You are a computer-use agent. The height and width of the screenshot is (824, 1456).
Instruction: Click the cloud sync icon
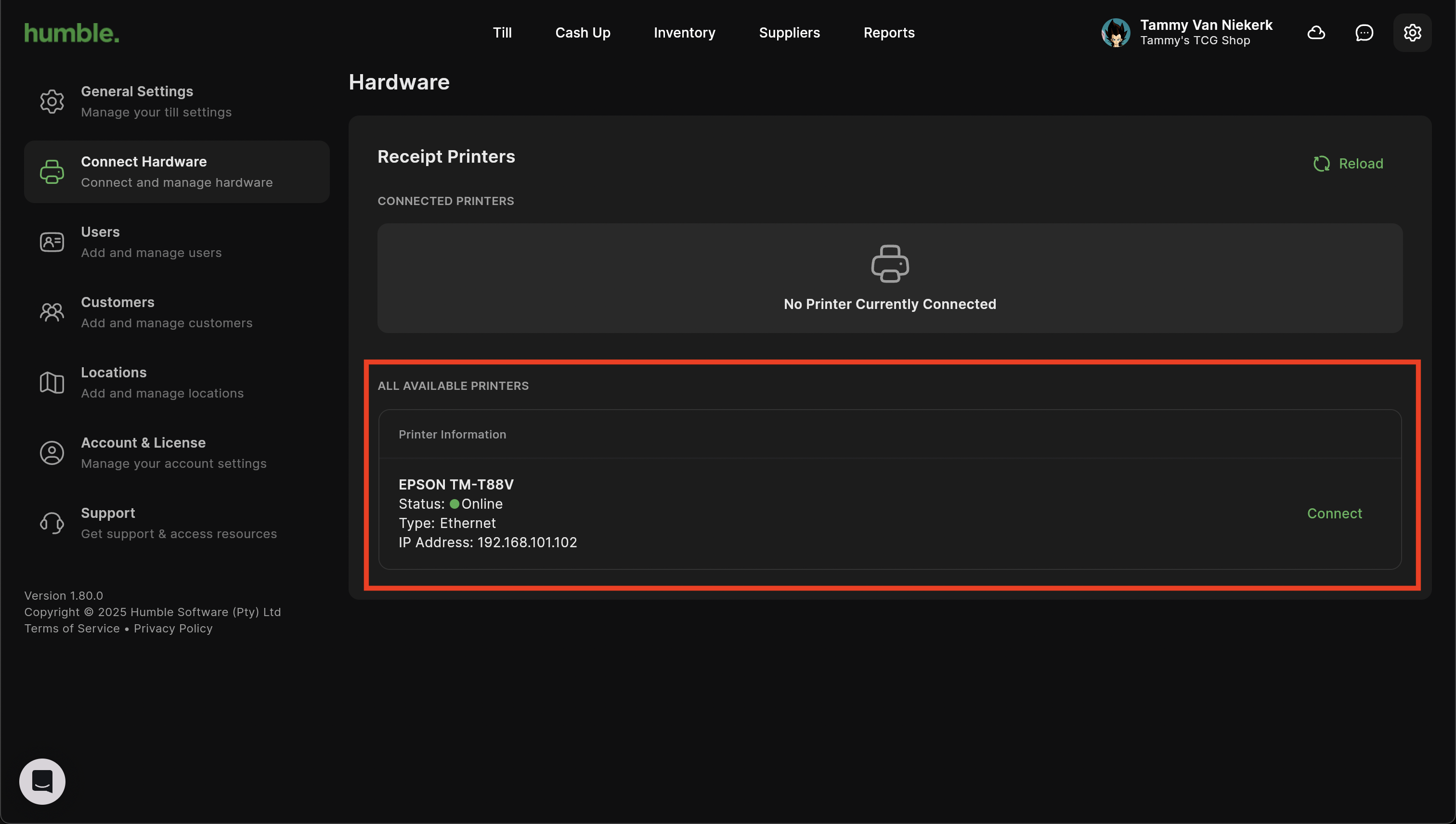pos(1315,33)
